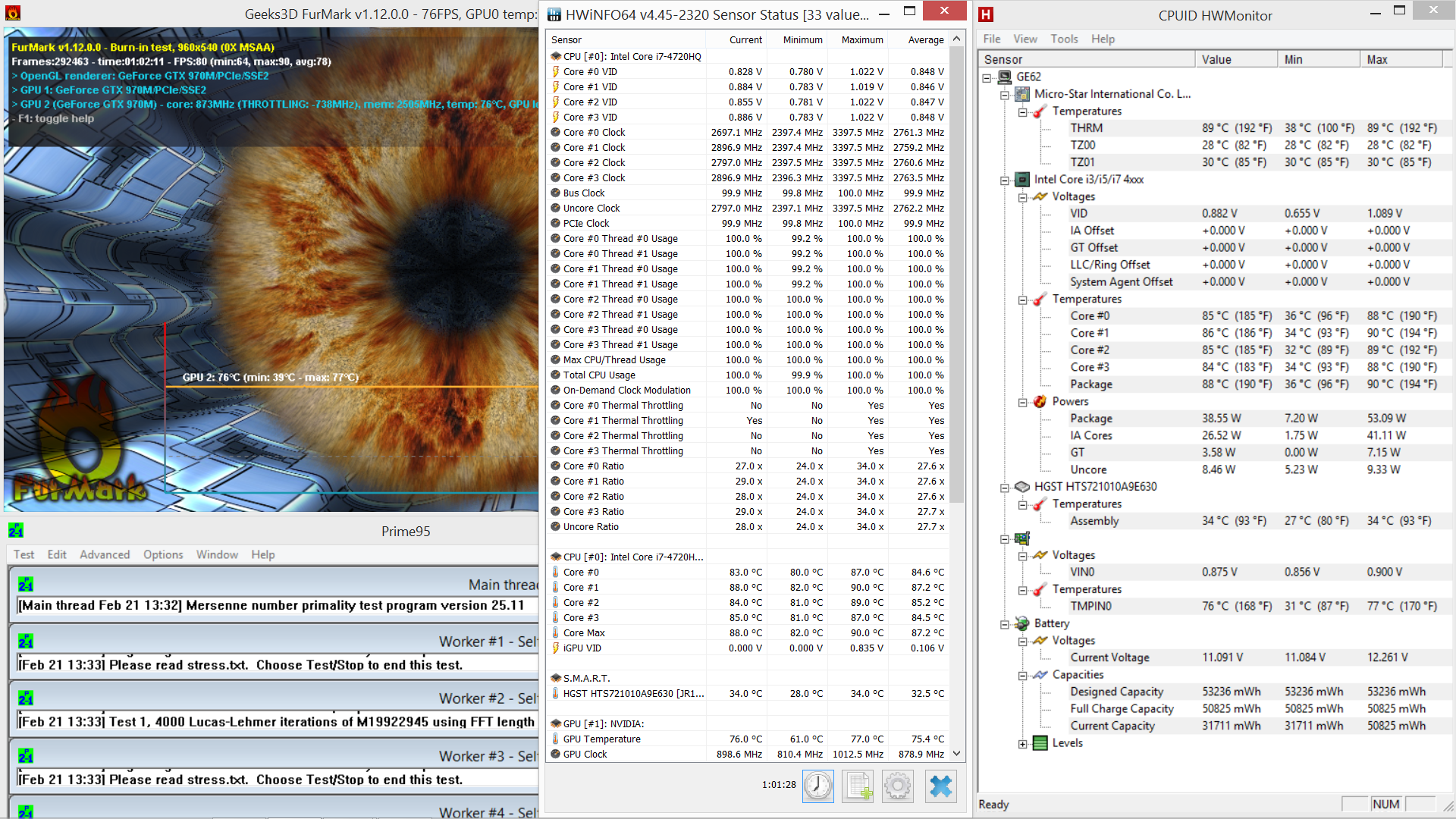
Task: Click the HWiNFO scrollbar down arrow
Action: click(956, 754)
